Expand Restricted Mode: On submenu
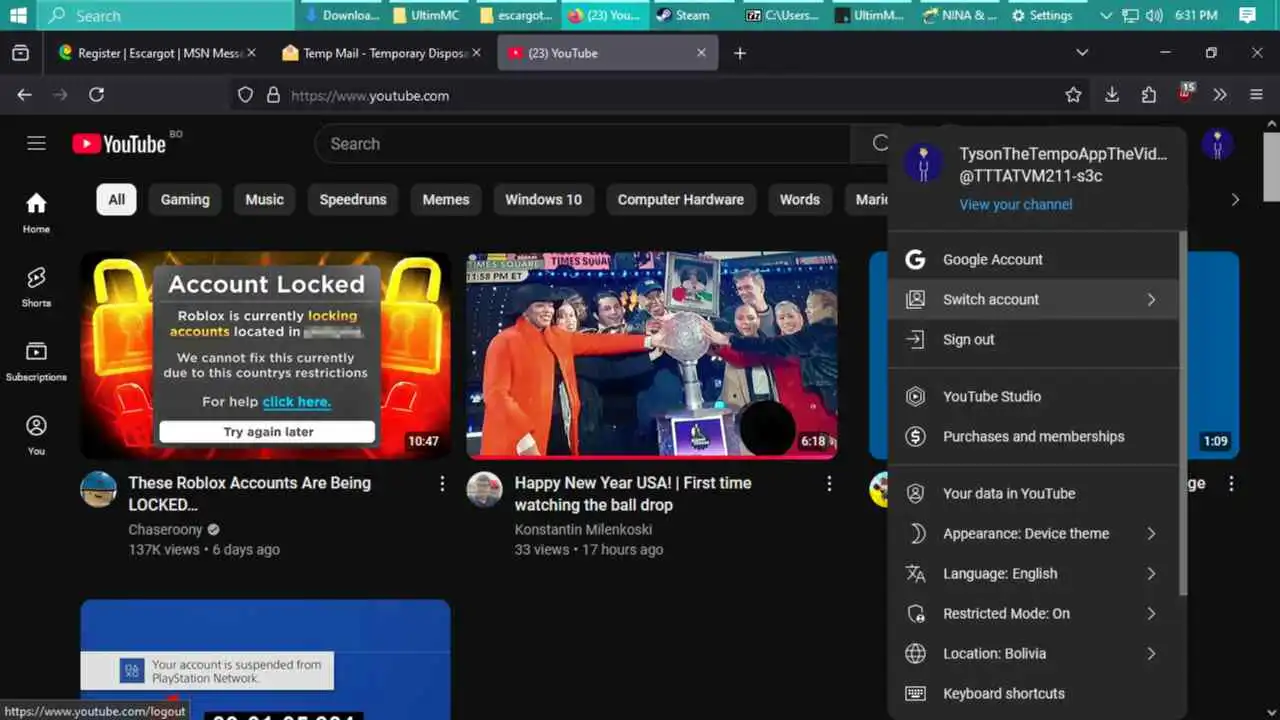 click(1034, 613)
